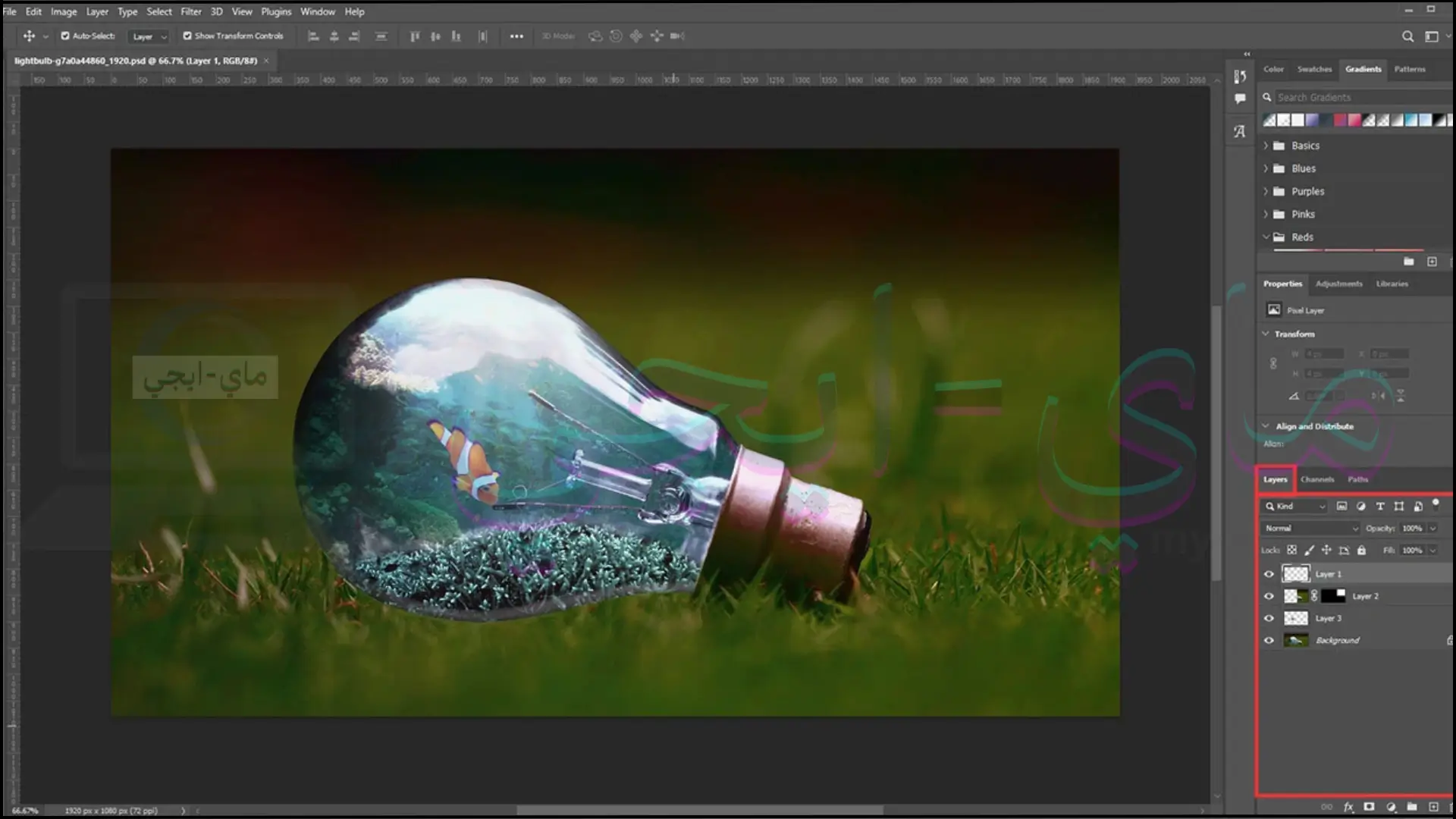
Task: Open the workspace switcher icon
Action: point(1432,36)
